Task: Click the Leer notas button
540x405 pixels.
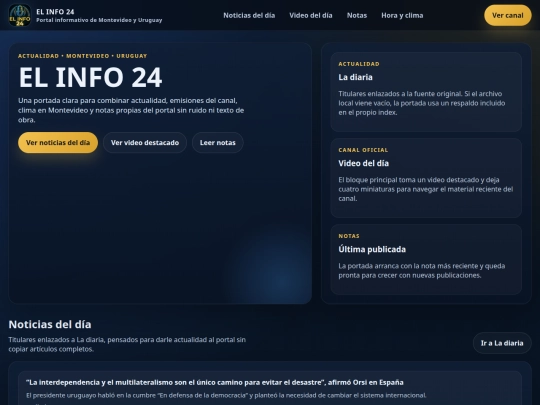Action: pyautogui.click(x=218, y=143)
